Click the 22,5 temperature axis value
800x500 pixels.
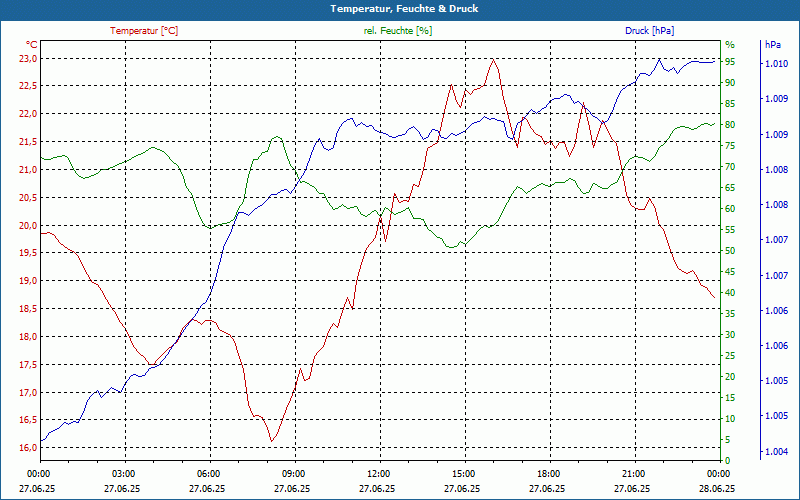pyautogui.click(x=28, y=86)
